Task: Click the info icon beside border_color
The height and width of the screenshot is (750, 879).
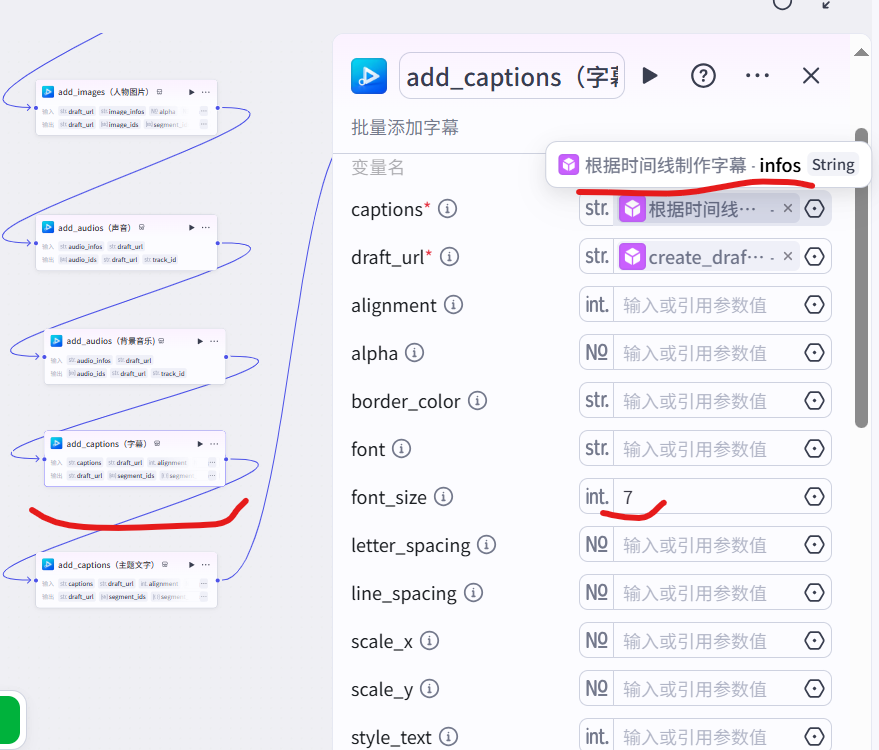Action: tap(477, 401)
